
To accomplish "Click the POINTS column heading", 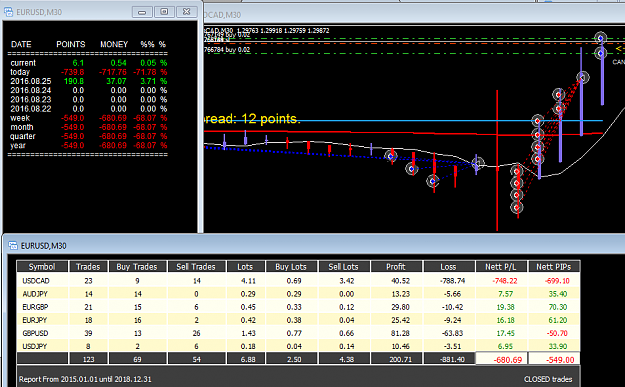I will (x=71, y=44).
